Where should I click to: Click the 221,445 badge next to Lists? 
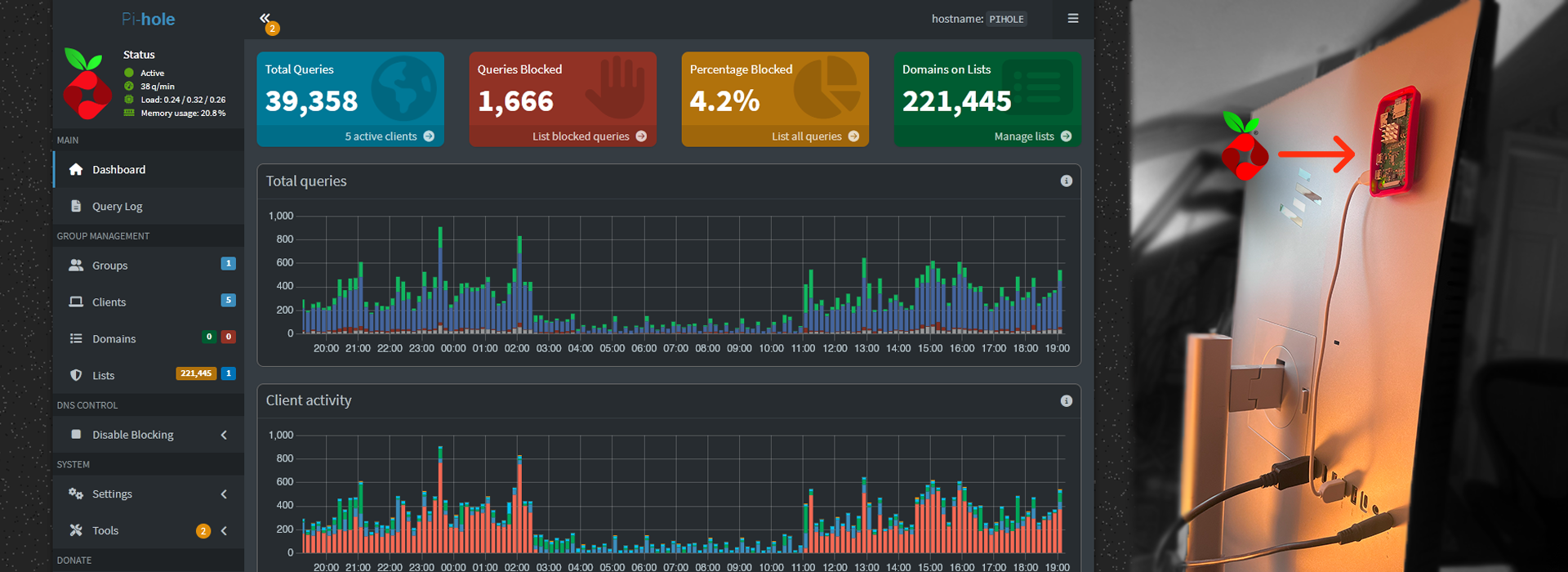pyautogui.click(x=196, y=373)
